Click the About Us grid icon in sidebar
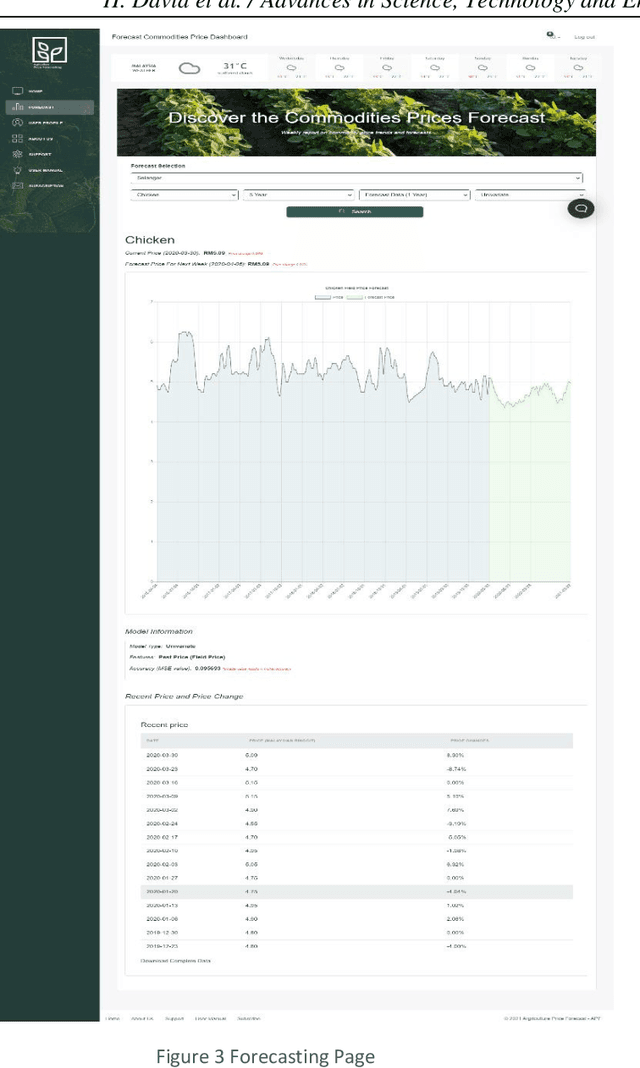The height and width of the screenshot is (1068, 640). [17, 138]
